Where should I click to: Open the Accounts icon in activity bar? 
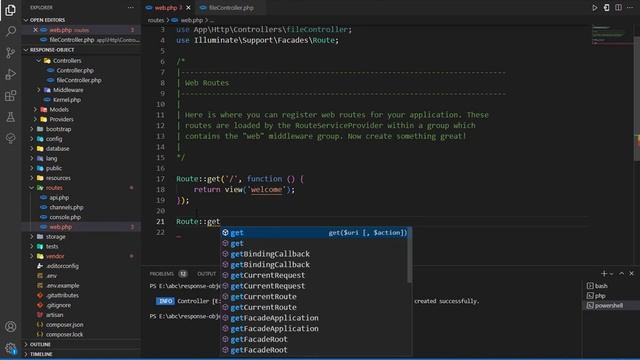pos(11,327)
